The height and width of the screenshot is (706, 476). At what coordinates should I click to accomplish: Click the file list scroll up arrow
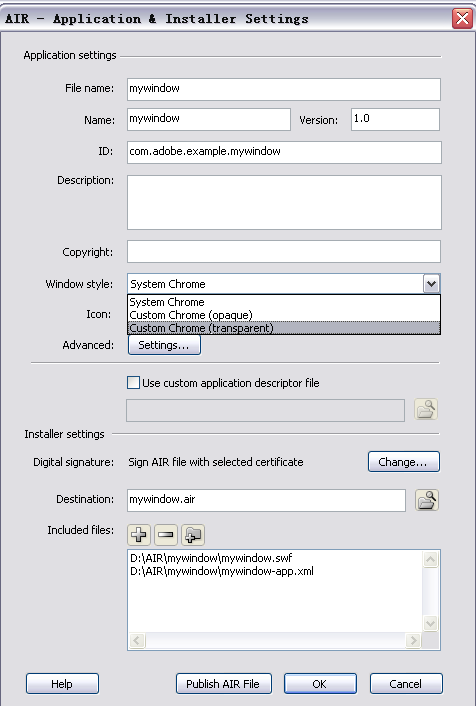[431, 559]
